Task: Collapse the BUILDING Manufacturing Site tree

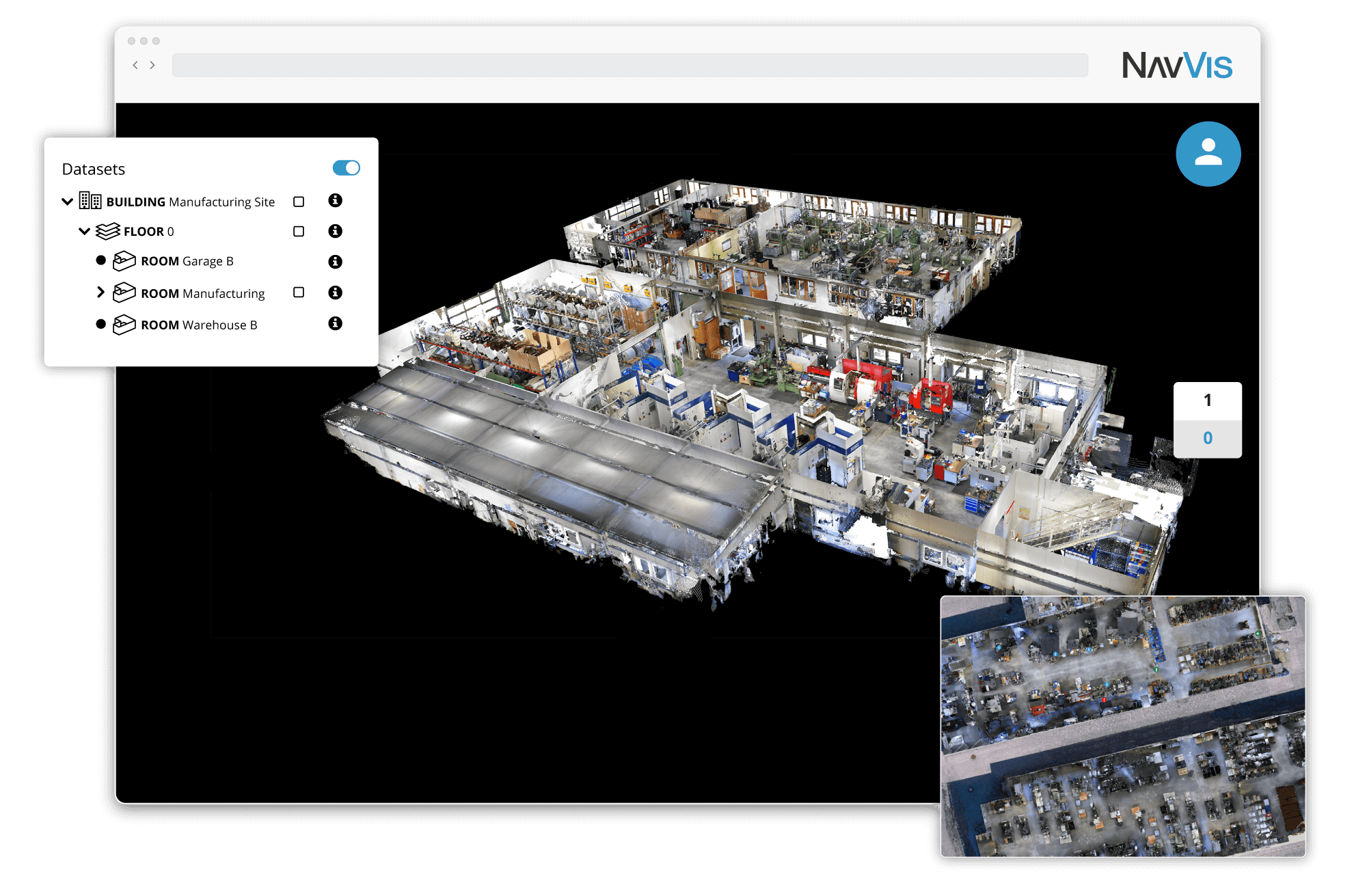Action: [x=67, y=202]
